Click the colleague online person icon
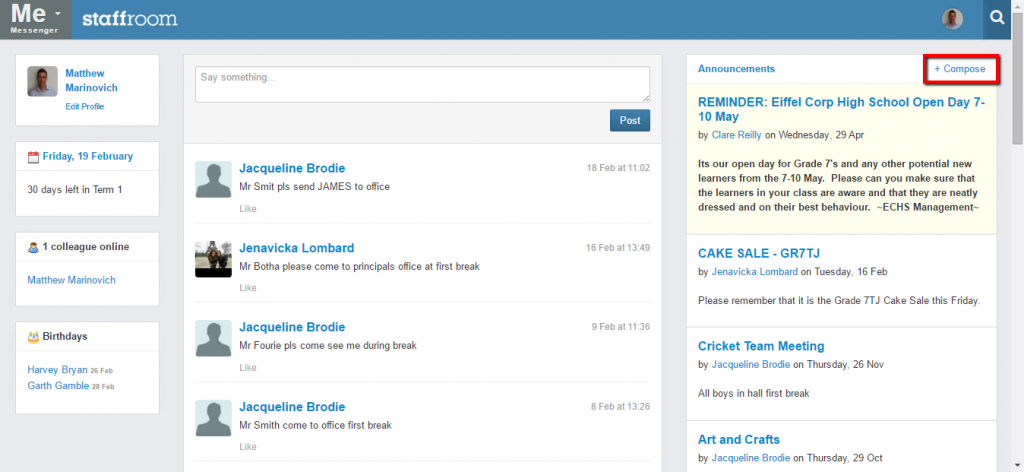 click(33, 247)
